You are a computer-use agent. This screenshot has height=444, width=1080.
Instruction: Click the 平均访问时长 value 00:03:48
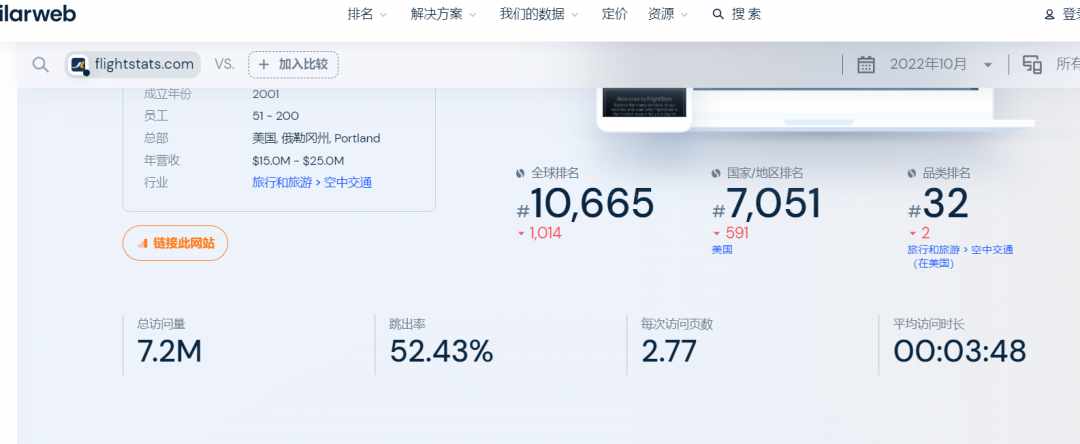coord(959,351)
